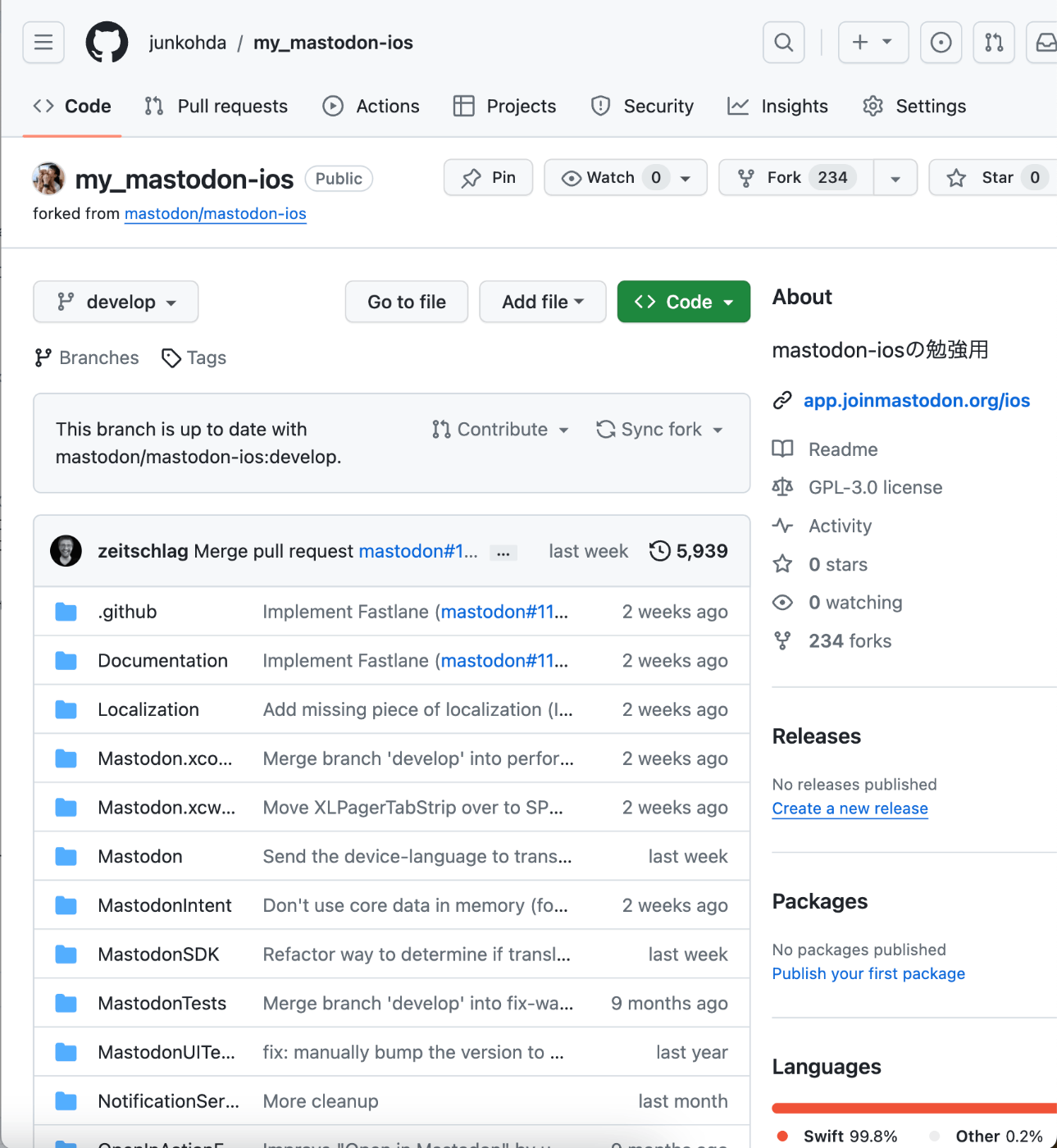This screenshot has height=1148, width=1057.
Task: Open the mastodon/mastodon-ios upstream link
Action: pyautogui.click(x=216, y=214)
